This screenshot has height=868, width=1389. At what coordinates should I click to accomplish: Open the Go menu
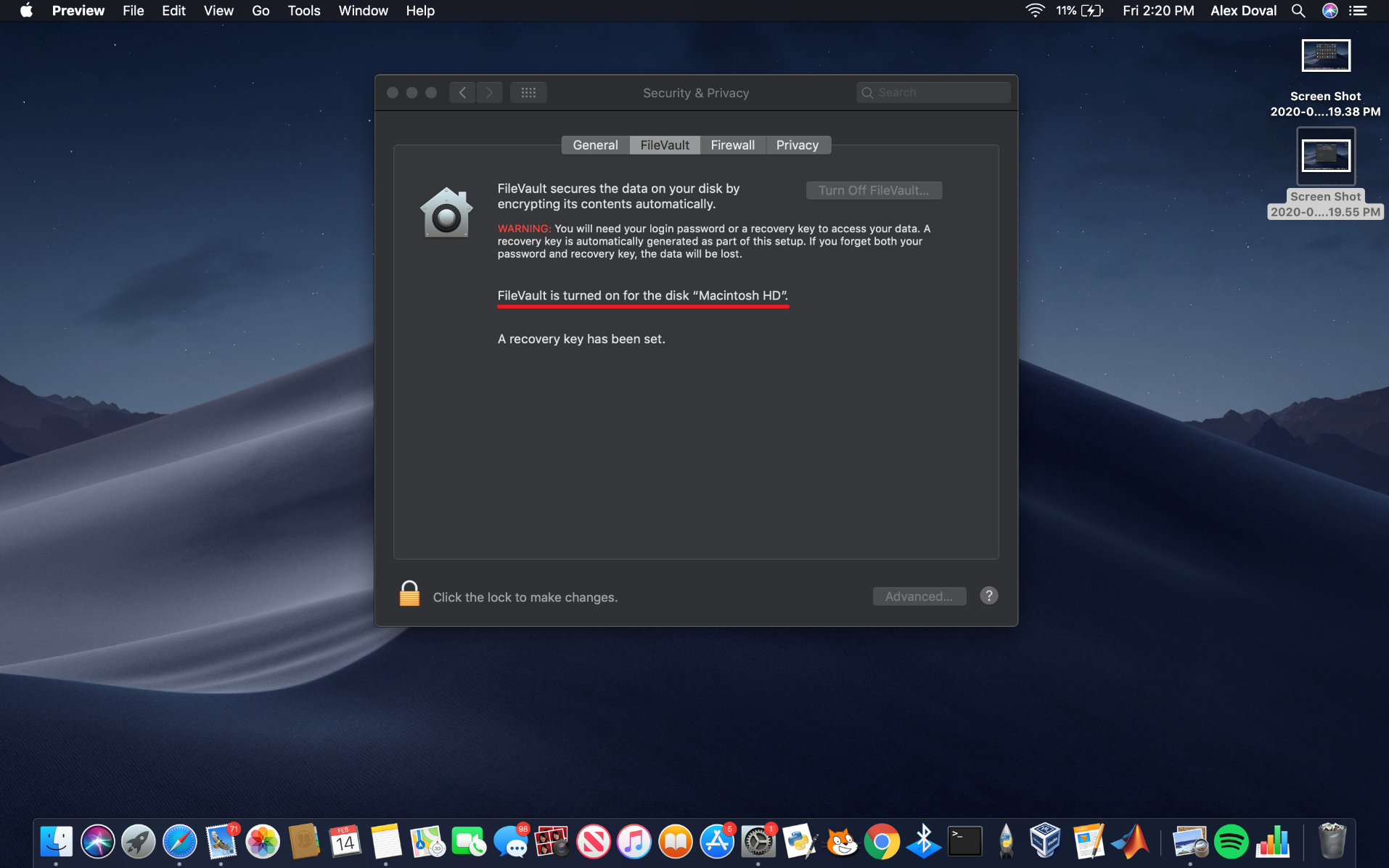[x=261, y=11]
